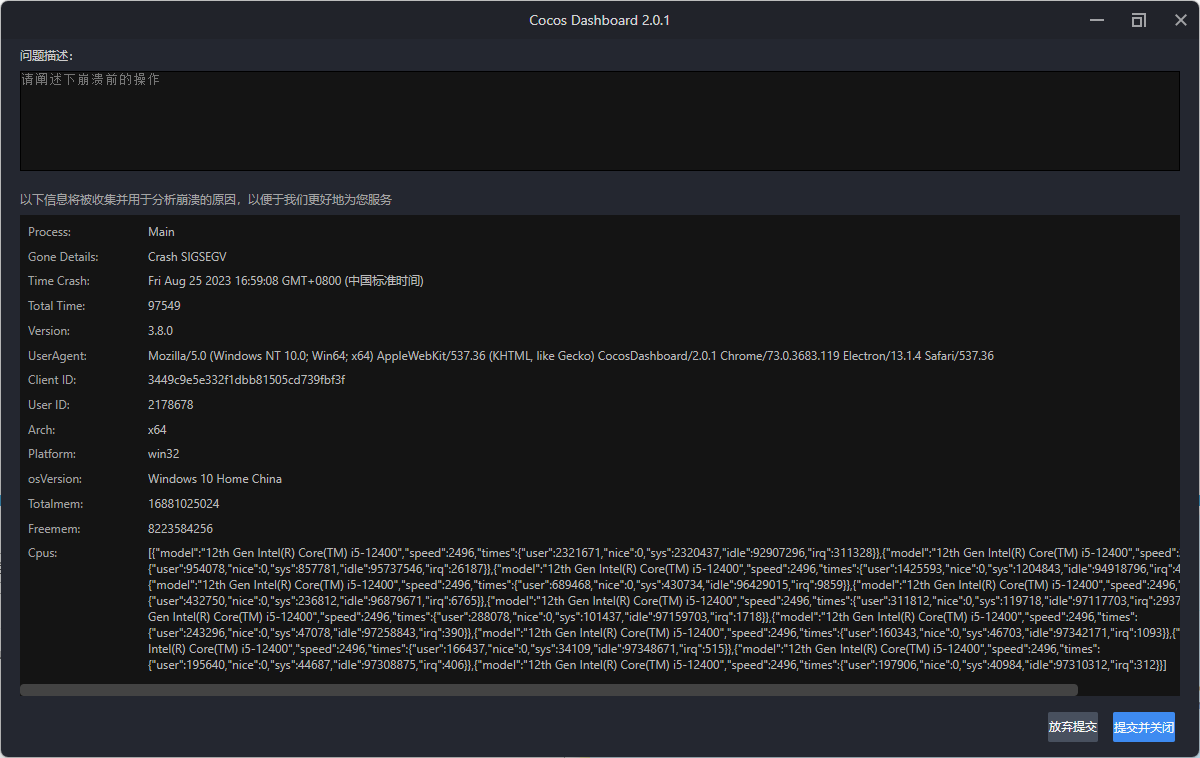Click the 'Cocos Dashboard 2.0.1' window title

[x=599, y=20]
